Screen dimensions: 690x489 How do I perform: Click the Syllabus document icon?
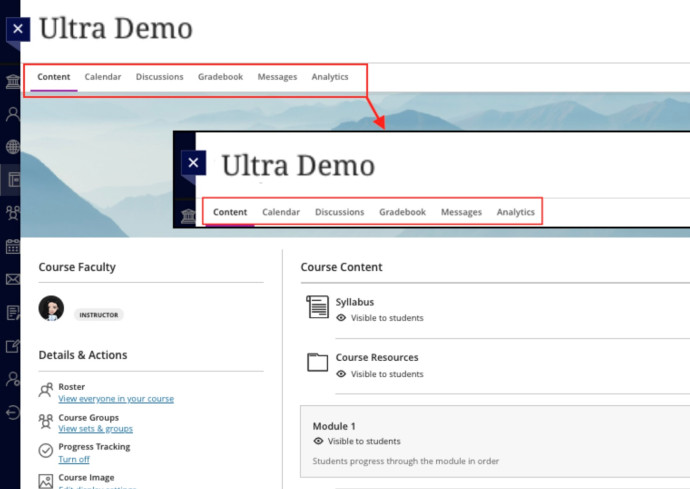(x=317, y=306)
